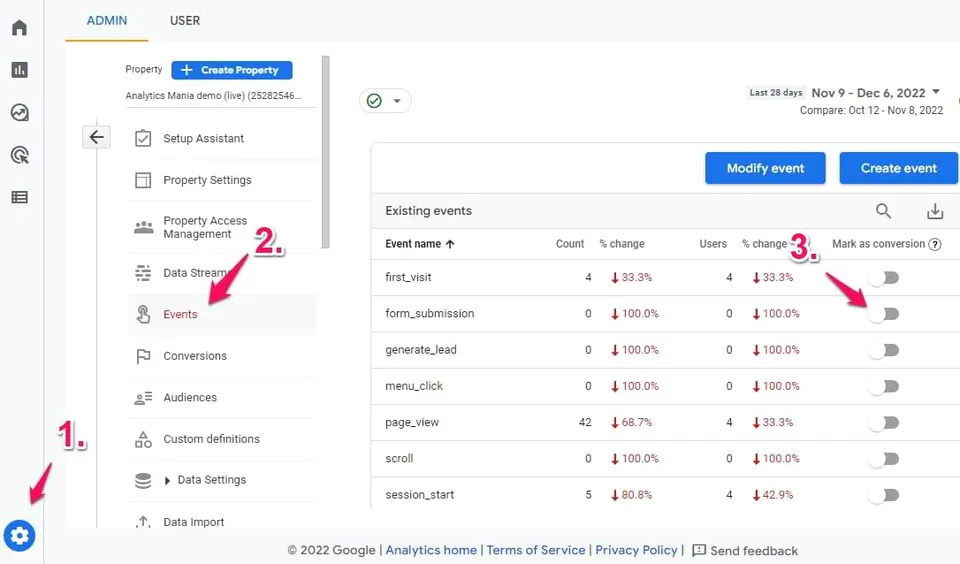Image resolution: width=960 pixels, height=564 pixels.
Task: Click the Data Import upload icon
Action: [x=143, y=522]
